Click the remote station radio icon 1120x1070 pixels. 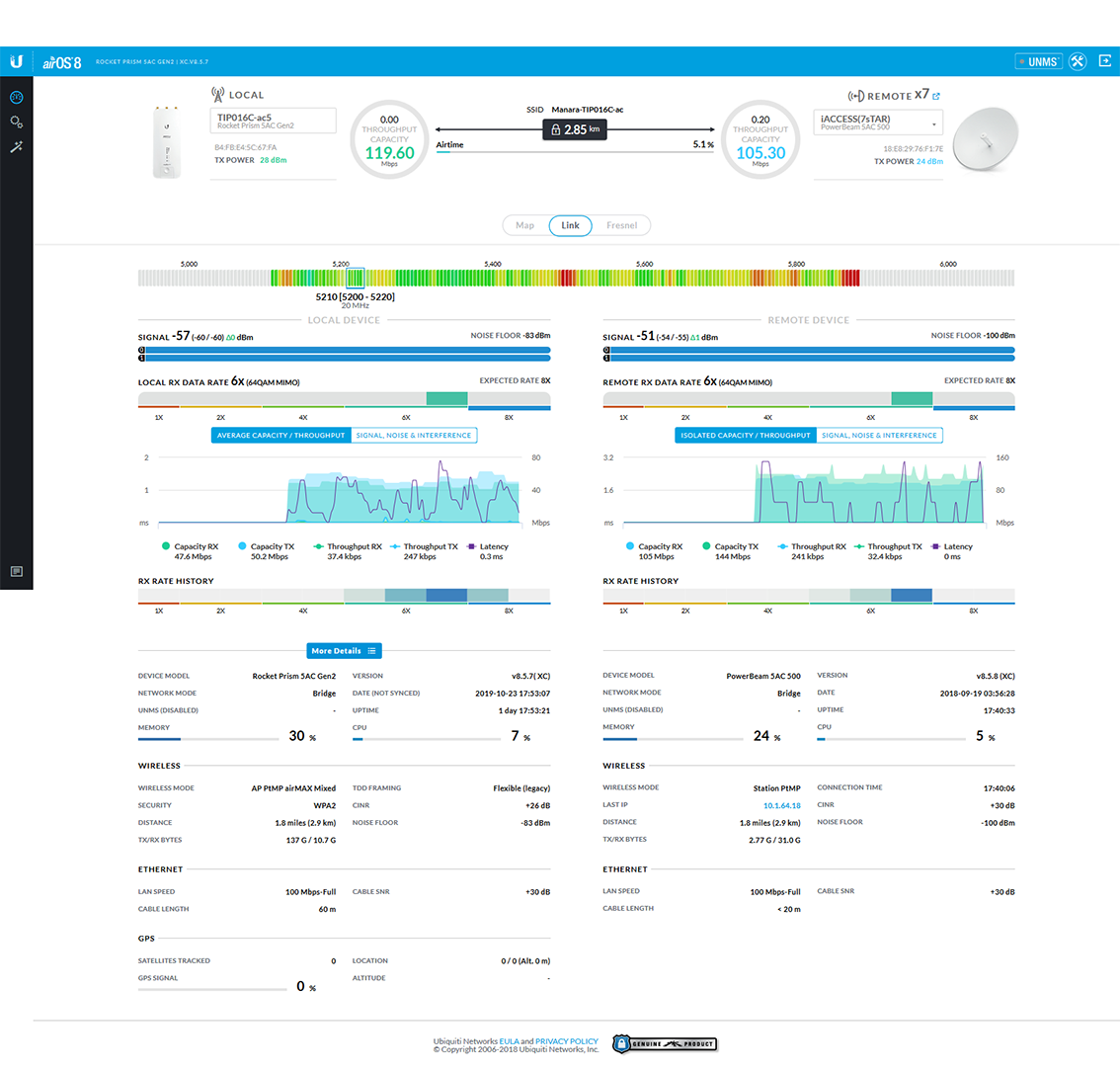coord(855,96)
